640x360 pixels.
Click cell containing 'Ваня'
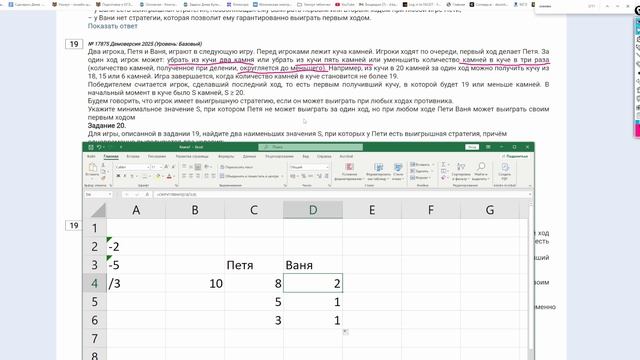pyautogui.click(x=313, y=265)
